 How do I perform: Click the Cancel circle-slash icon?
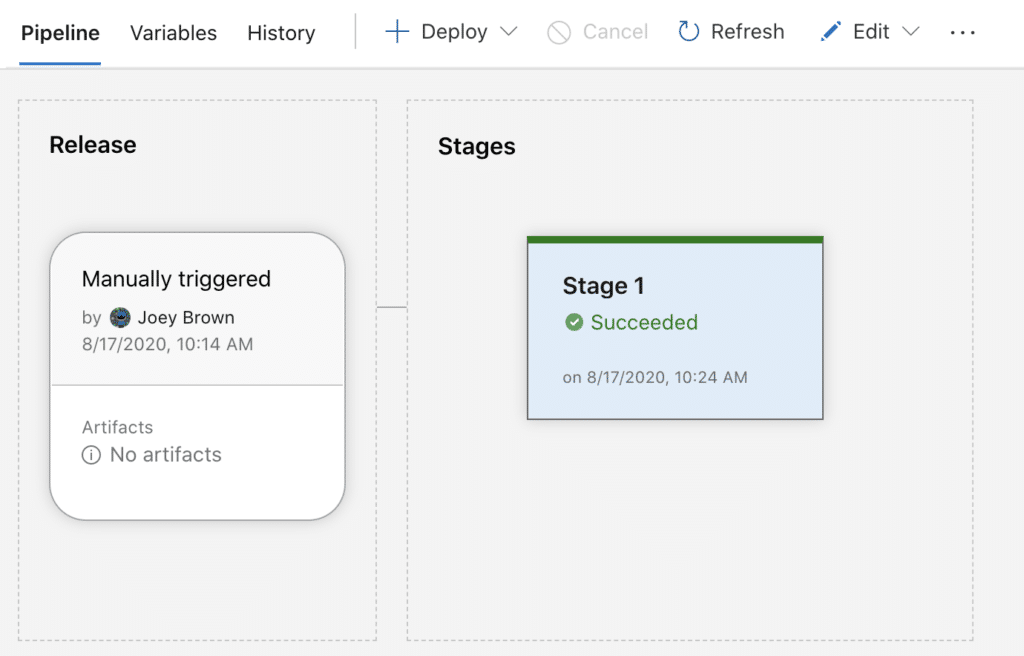click(559, 32)
